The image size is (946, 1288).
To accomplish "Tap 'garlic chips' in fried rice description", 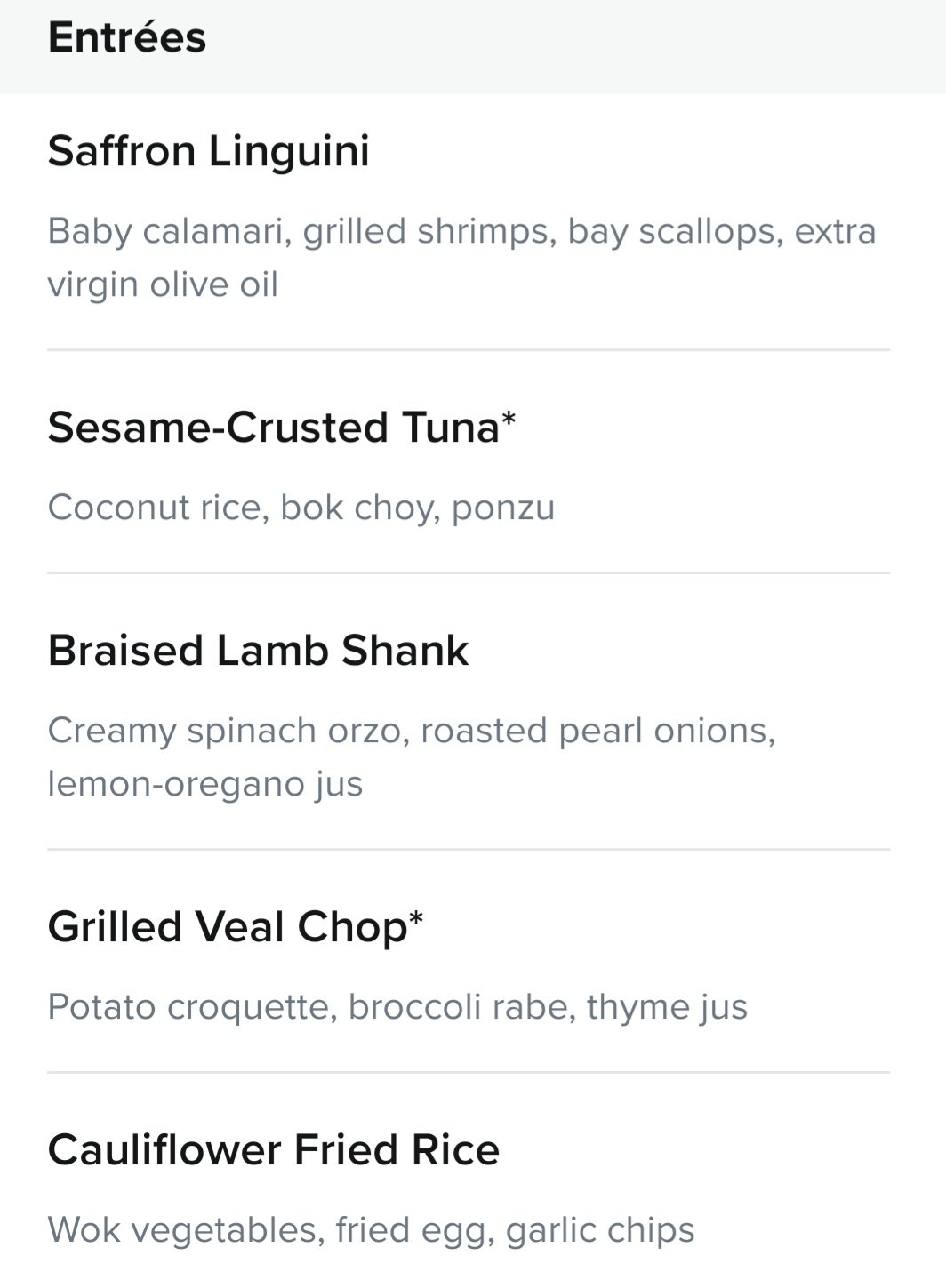I will click(600, 1230).
